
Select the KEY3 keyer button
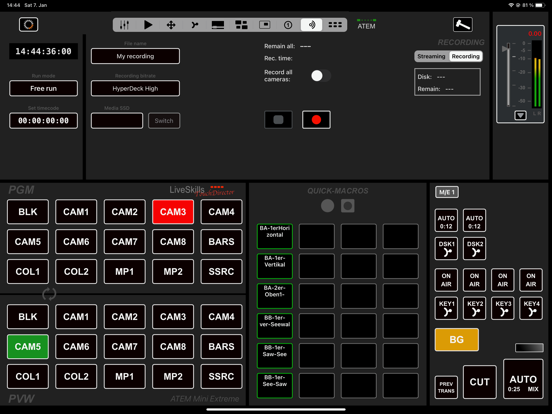[503, 308]
